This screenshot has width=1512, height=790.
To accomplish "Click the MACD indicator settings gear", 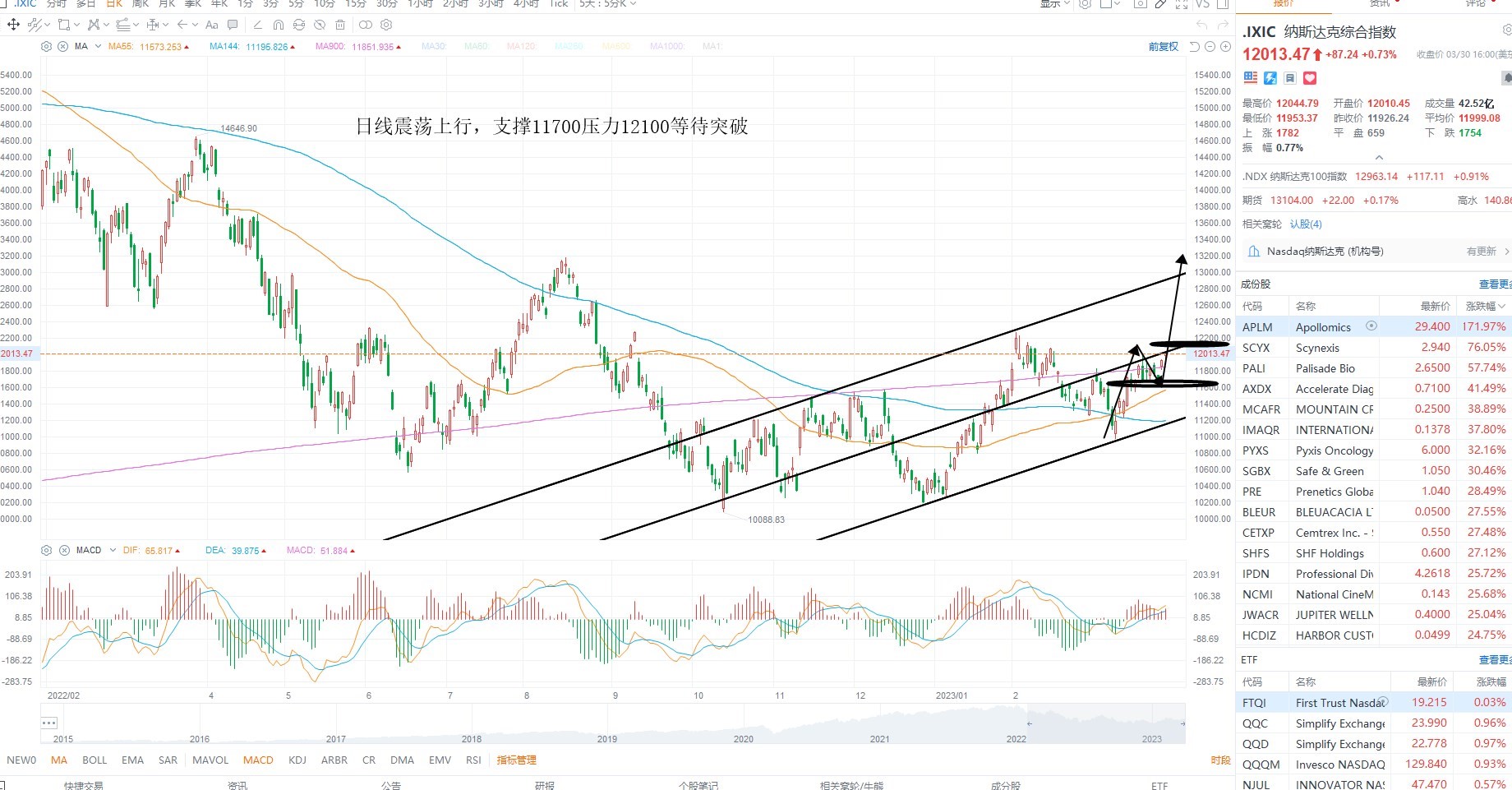I will 46,550.
